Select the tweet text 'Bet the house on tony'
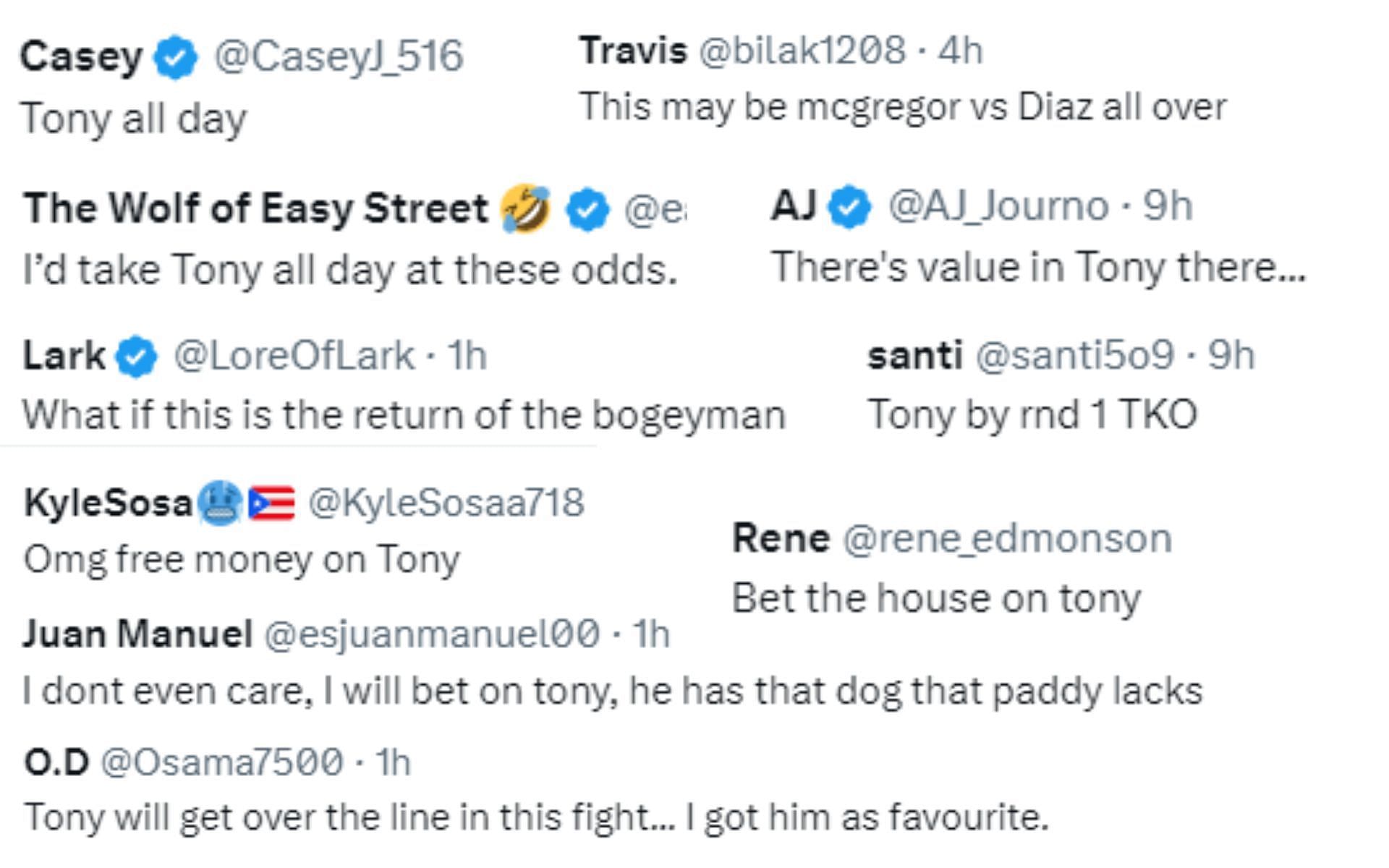 point(937,599)
